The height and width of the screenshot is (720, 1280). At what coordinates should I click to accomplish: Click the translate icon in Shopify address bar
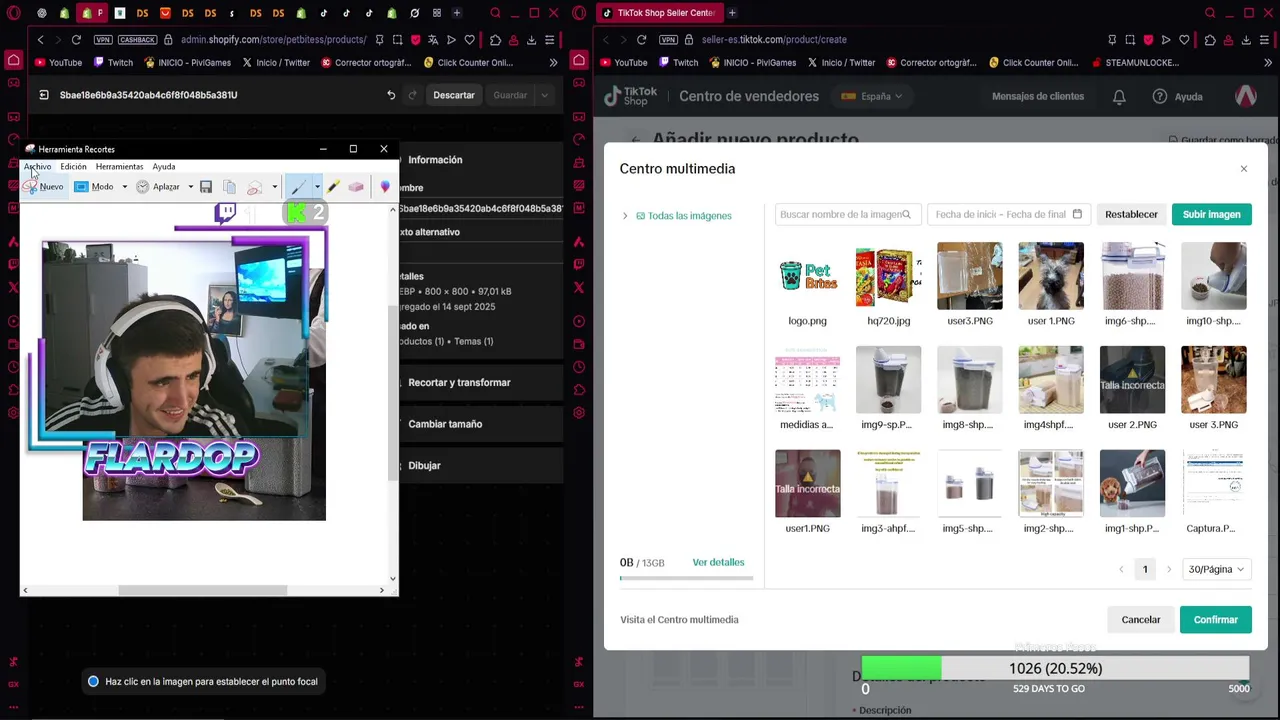[x=433, y=40]
